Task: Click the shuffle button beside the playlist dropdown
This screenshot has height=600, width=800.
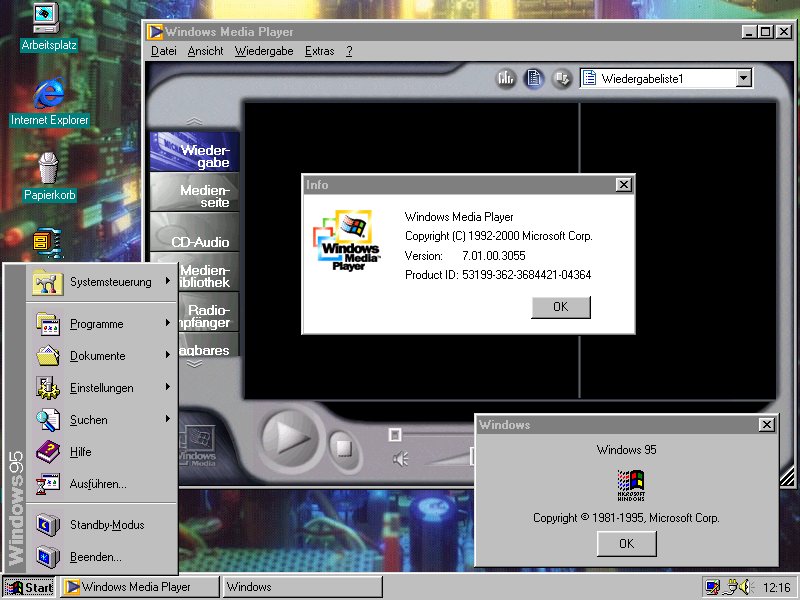Action: [x=562, y=78]
